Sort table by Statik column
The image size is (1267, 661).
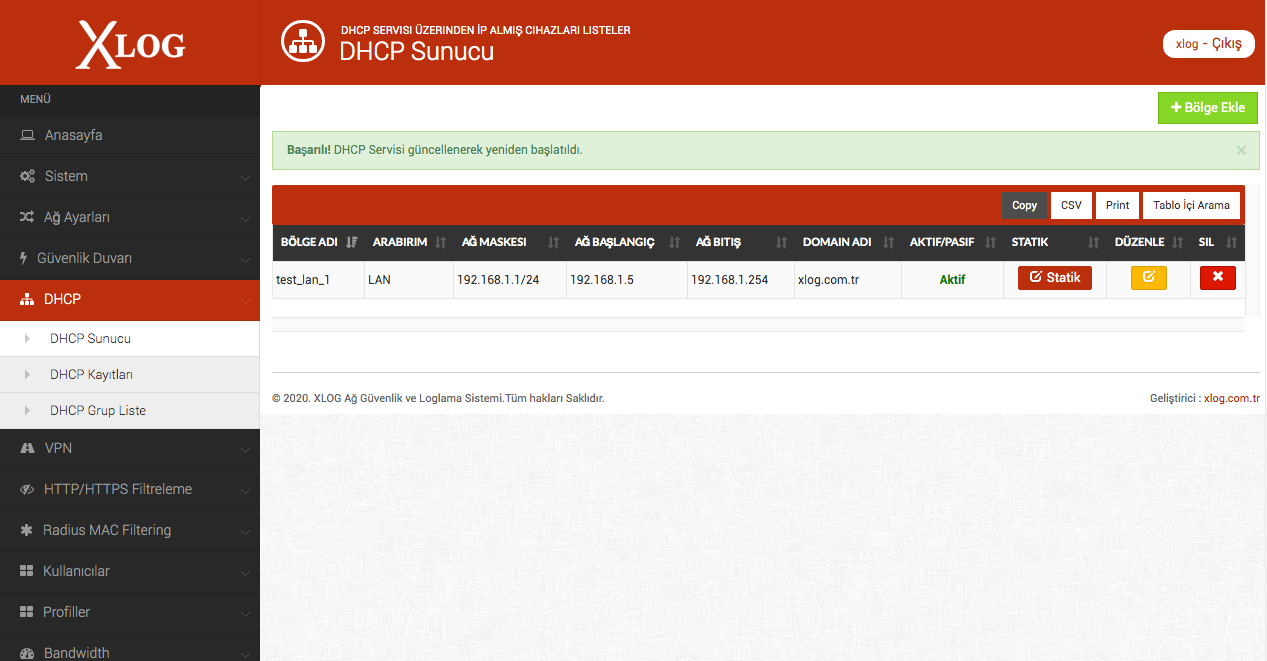pyautogui.click(x=1054, y=242)
